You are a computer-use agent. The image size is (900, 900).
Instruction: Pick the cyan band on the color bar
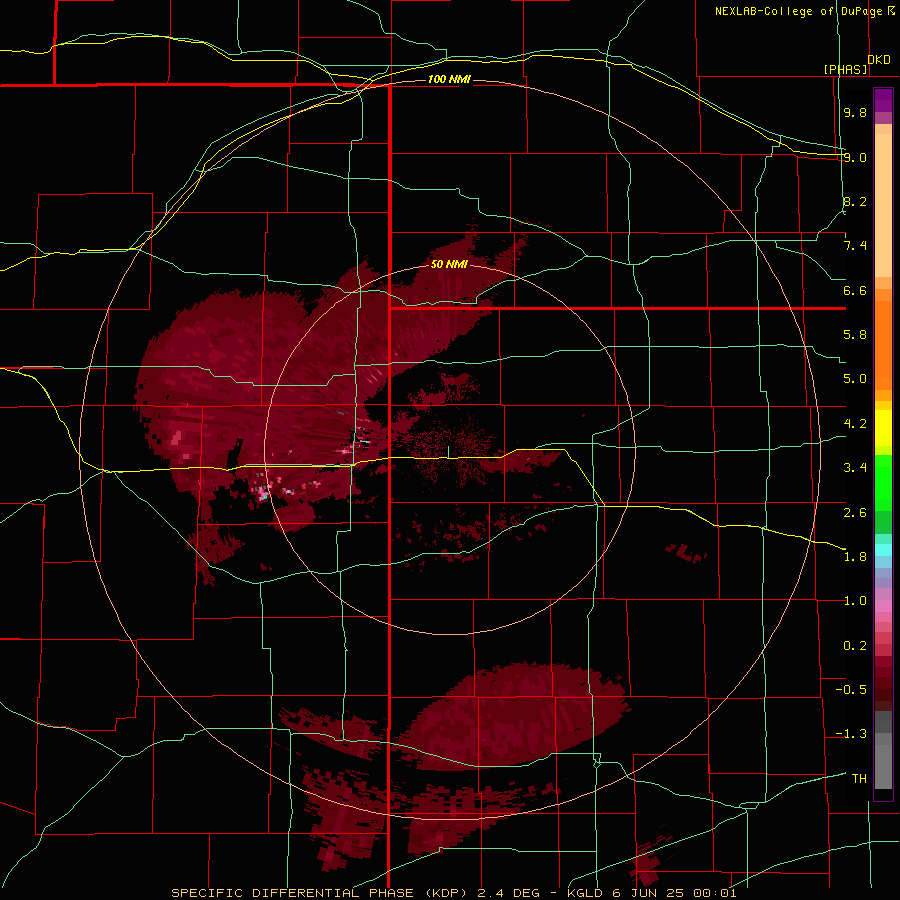pyautogui.click(x=883, y=550)
